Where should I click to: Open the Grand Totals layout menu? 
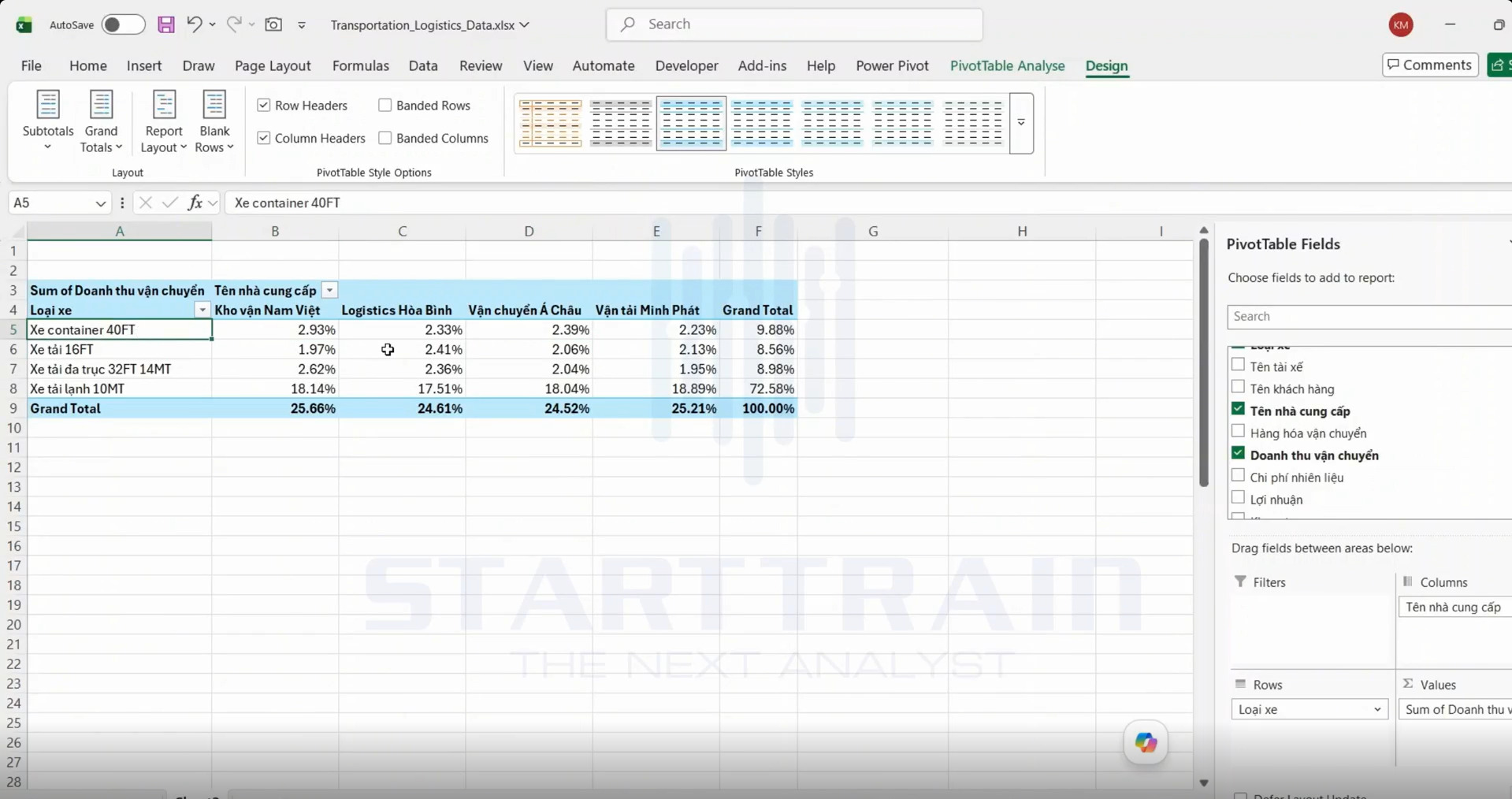click(x=101, y=121)
